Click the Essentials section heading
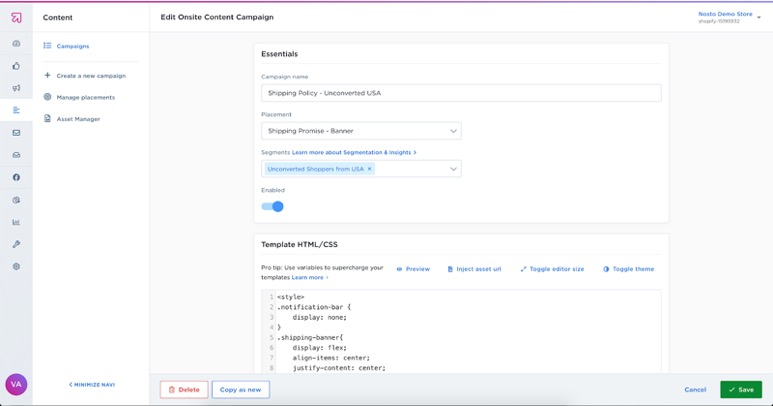 tap(280, 54)
